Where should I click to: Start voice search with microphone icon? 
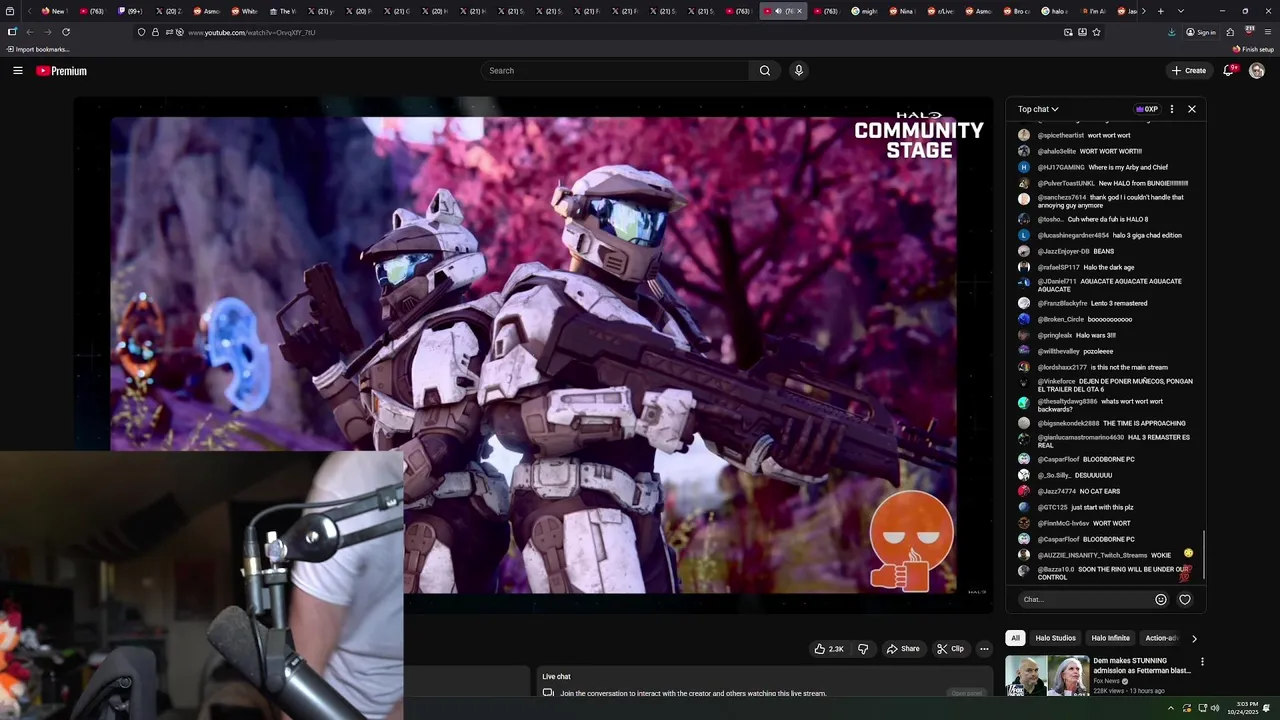click(798, 71)
